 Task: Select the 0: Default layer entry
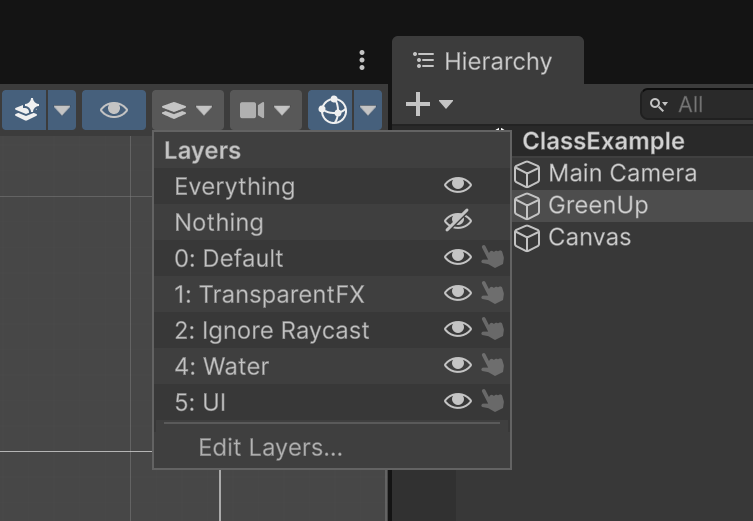click(x=332, y=258)
